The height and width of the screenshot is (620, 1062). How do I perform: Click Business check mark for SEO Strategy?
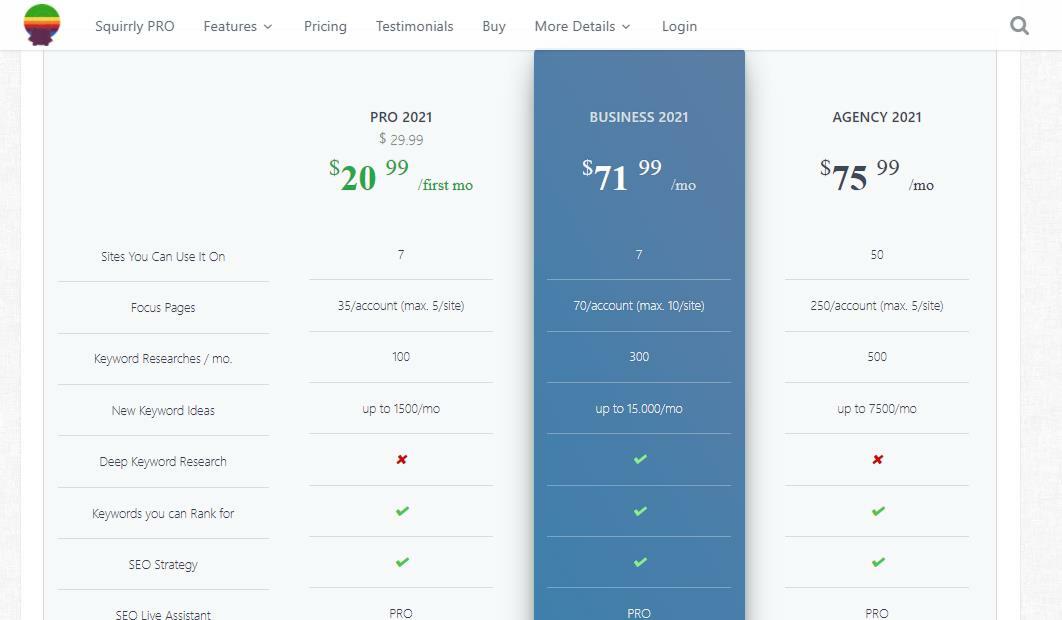tap(639, 562)
